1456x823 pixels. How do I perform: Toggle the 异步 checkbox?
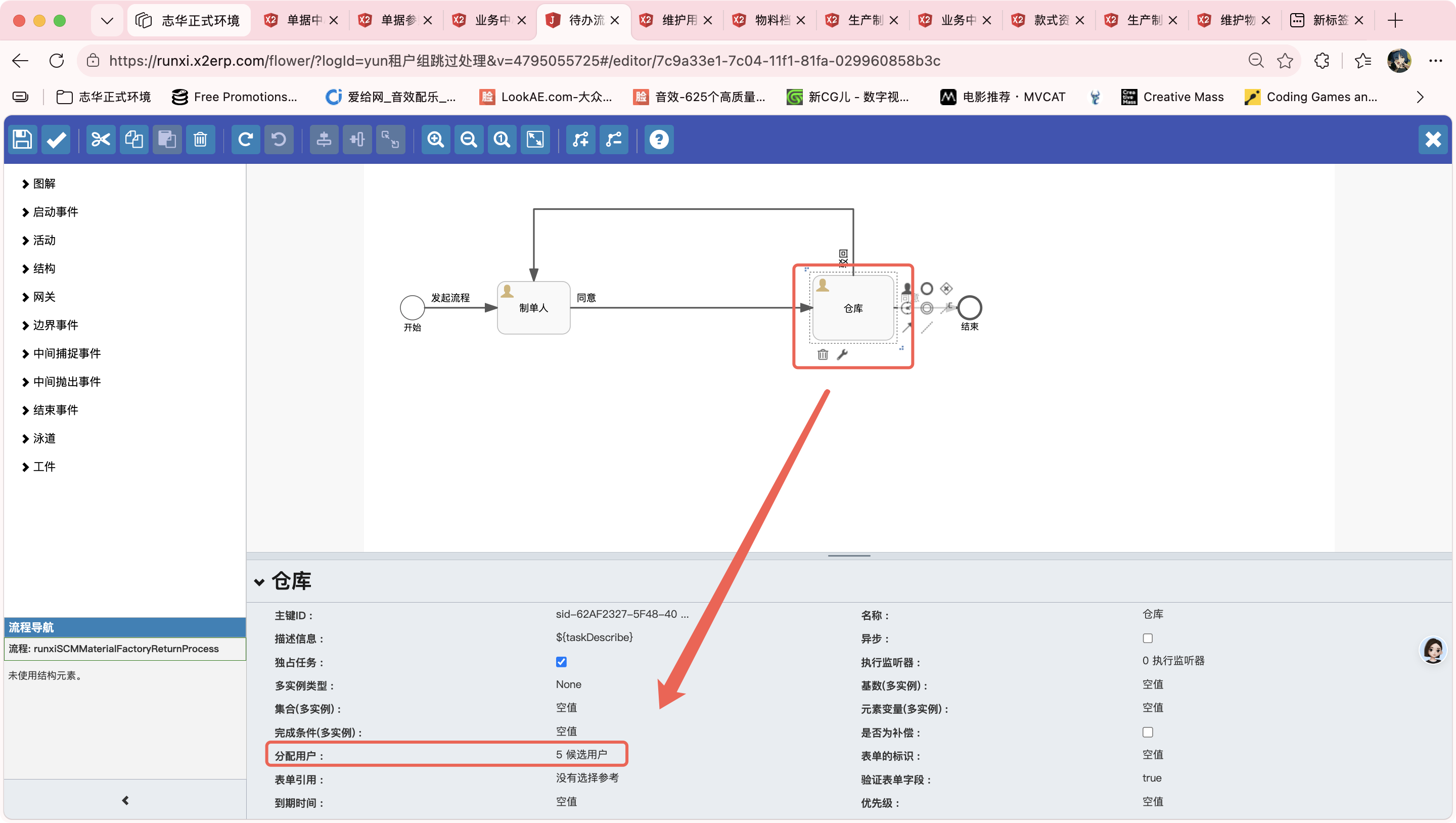click(1148, 638)
